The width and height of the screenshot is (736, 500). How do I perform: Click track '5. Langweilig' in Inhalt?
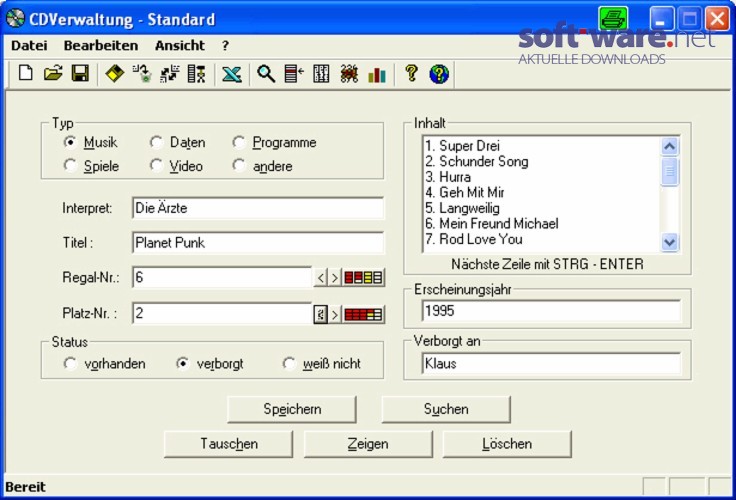(x=462, y=208)
